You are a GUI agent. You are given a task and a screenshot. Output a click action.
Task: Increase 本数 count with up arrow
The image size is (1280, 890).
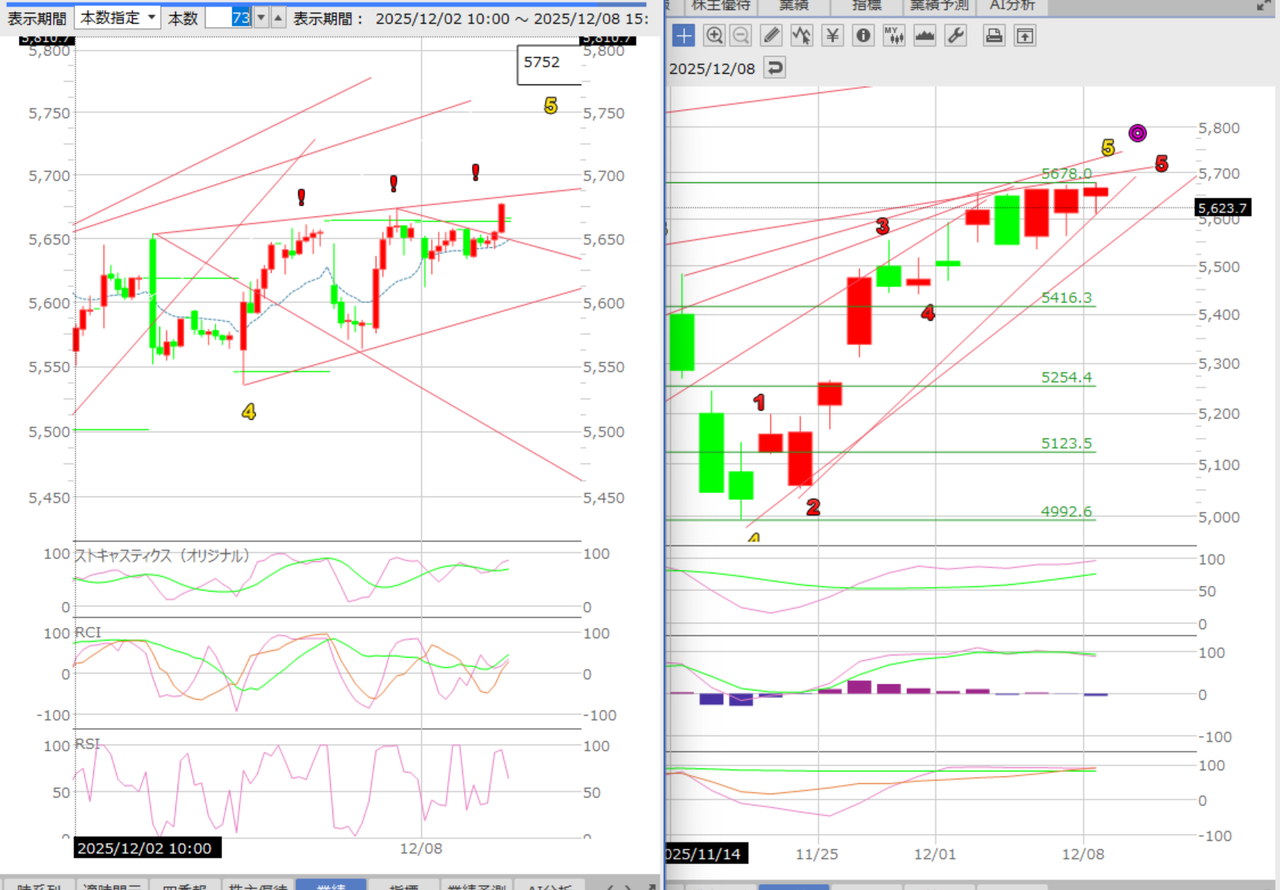click(278, 18)
